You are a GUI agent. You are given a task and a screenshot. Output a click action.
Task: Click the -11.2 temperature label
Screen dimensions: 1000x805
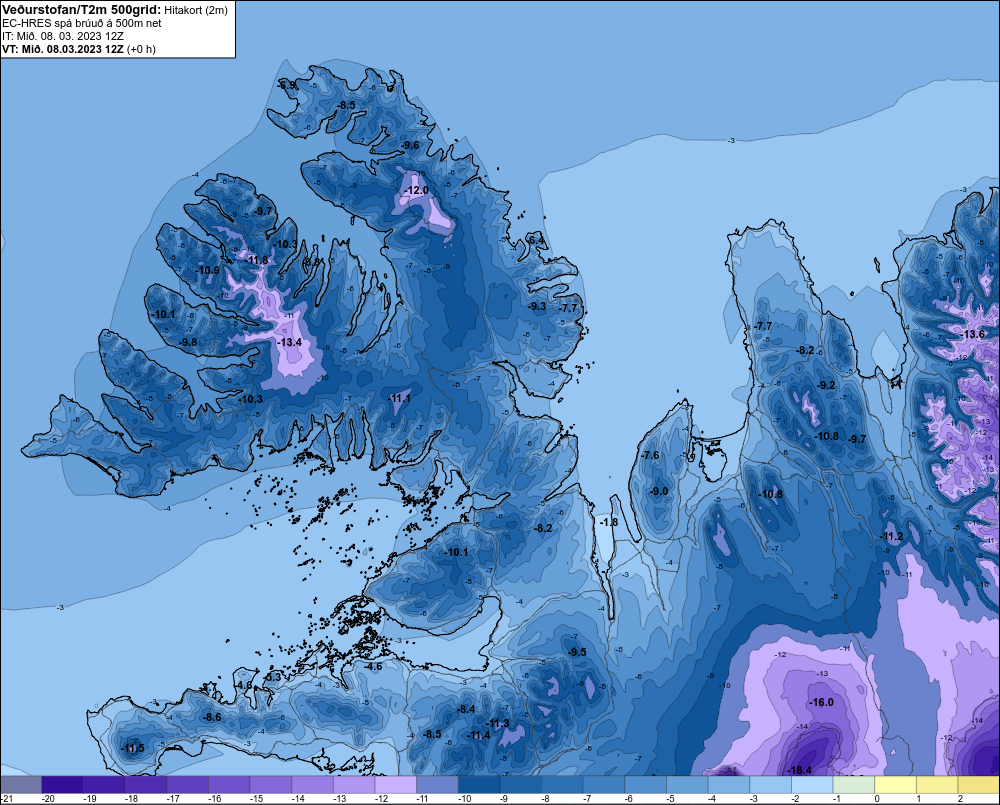[x=892, y=536]
